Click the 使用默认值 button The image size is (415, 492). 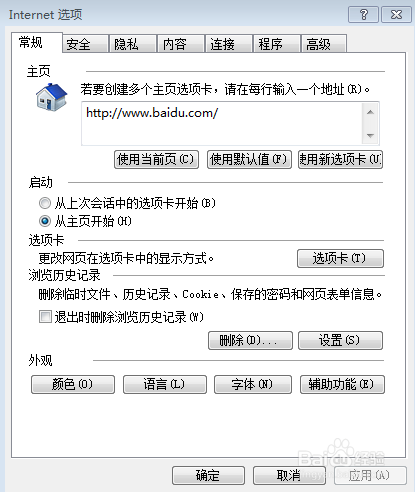pos(249,159)
